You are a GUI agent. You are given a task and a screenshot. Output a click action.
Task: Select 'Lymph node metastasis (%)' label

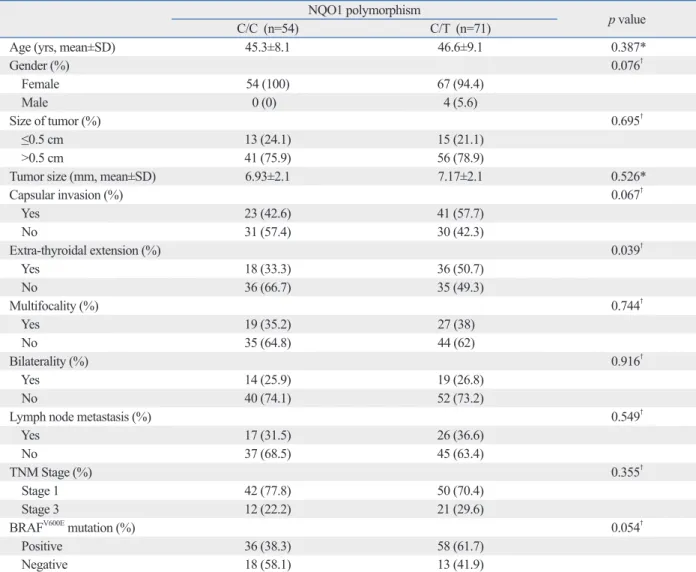pyautogui.click(x=80, y=417)
